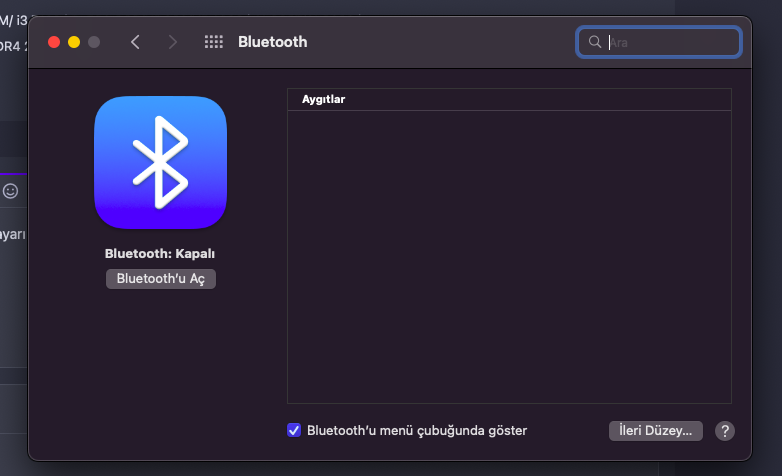Click the forward navigation arrow
Screen dimensions: 782x476
click(173, 42)
